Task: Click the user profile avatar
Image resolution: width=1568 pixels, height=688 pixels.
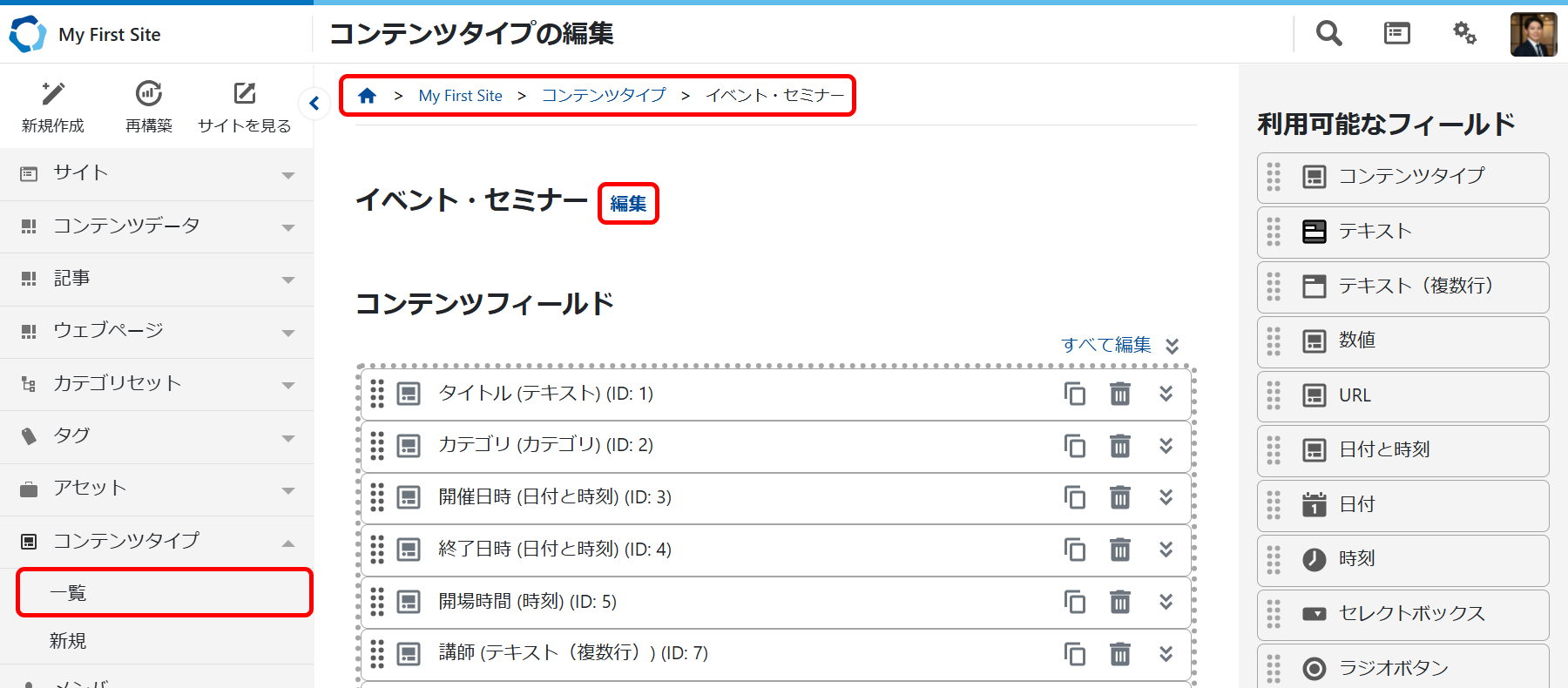Action: pos(1533,35)
